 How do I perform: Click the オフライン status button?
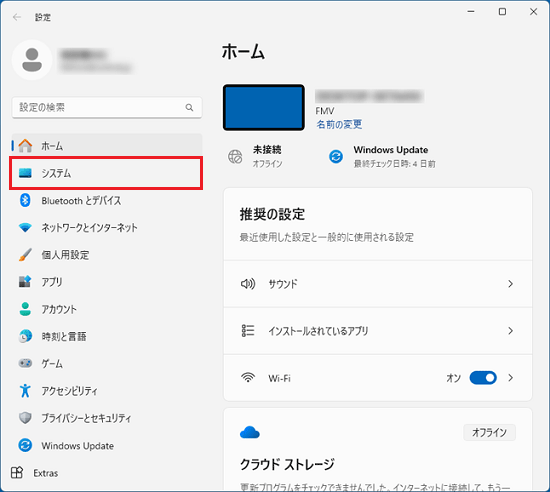pos(489,432)
